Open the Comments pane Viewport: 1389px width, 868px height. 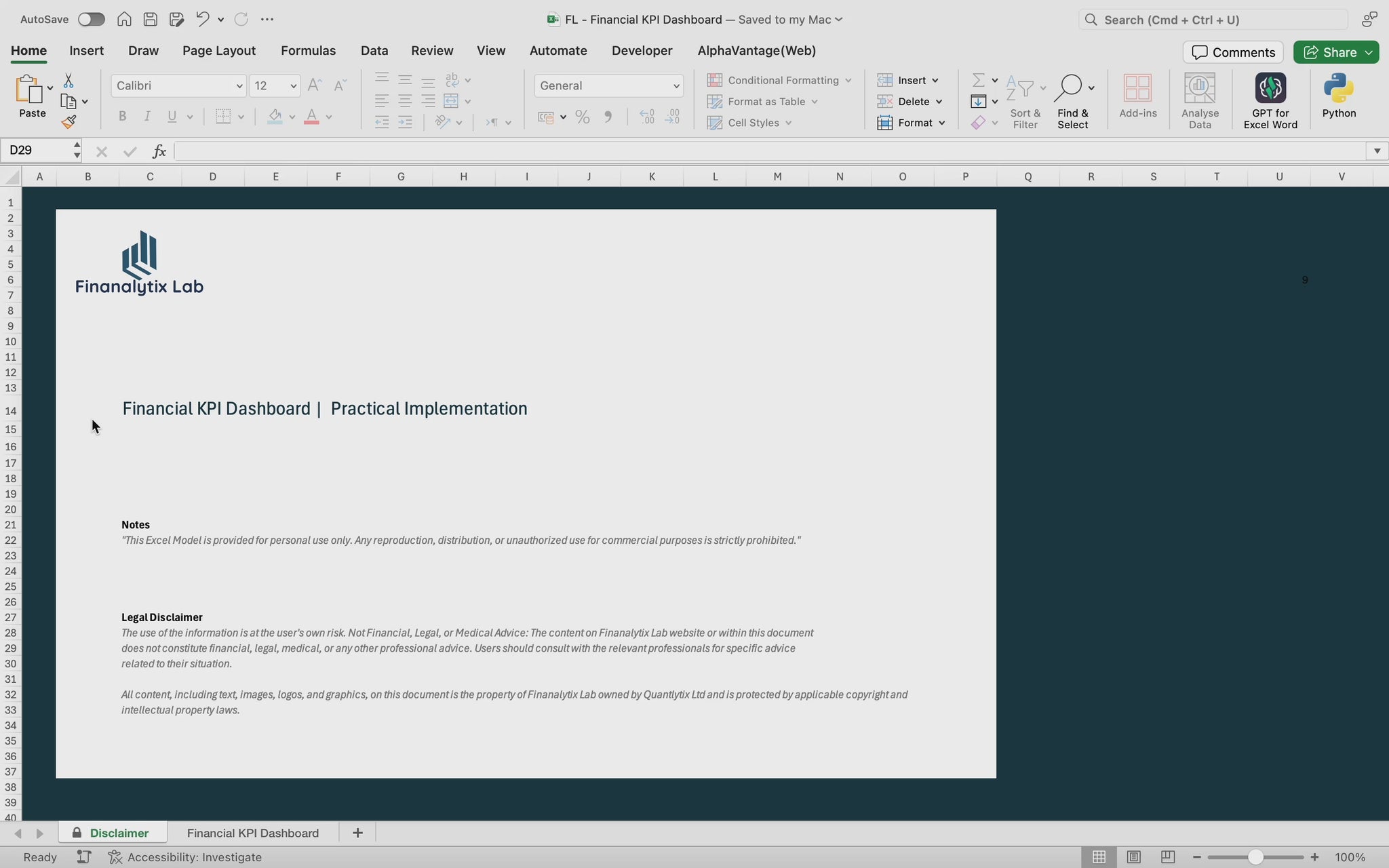pos(1233,52)
